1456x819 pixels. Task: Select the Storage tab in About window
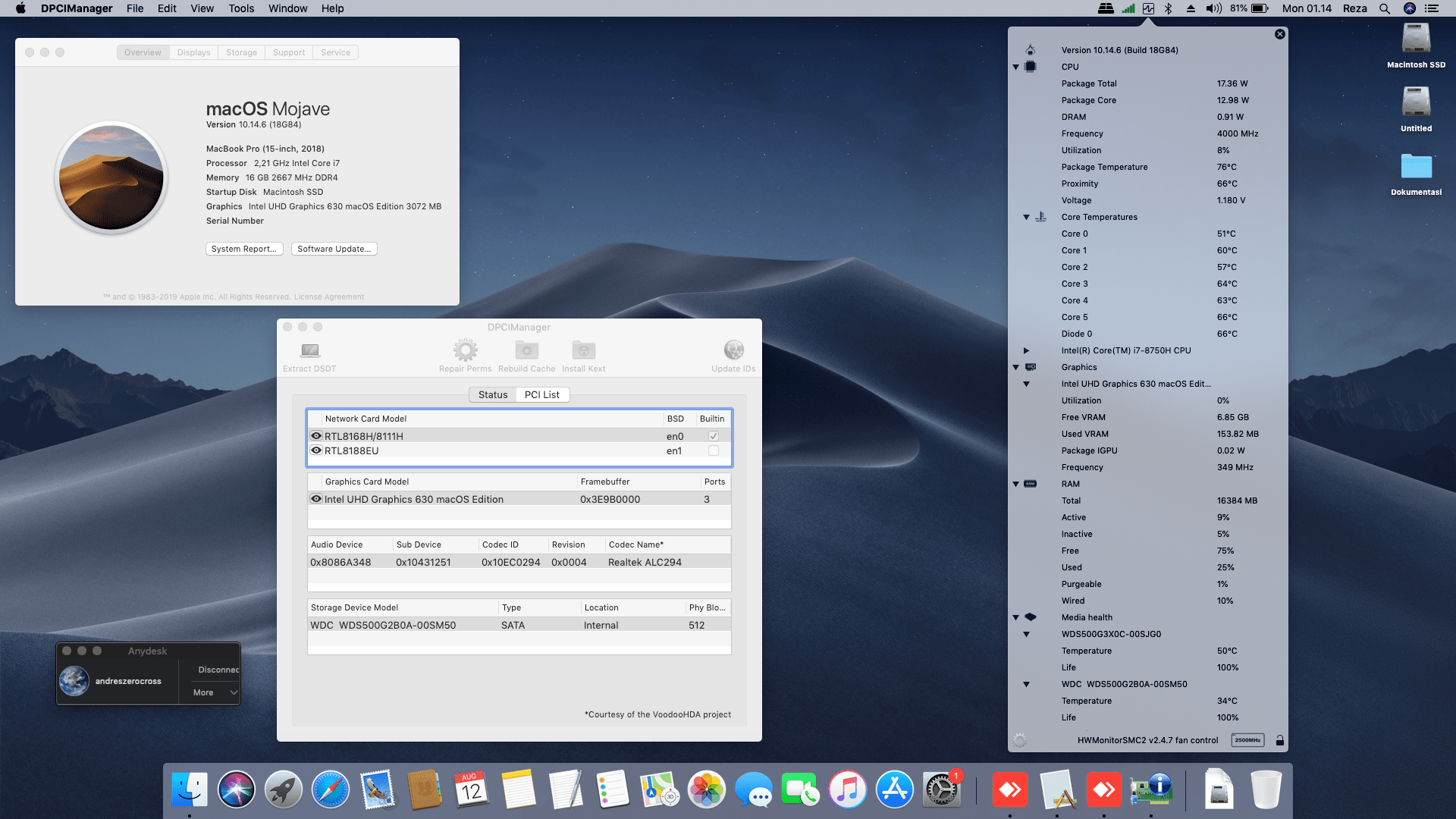(x=241, y=52)
